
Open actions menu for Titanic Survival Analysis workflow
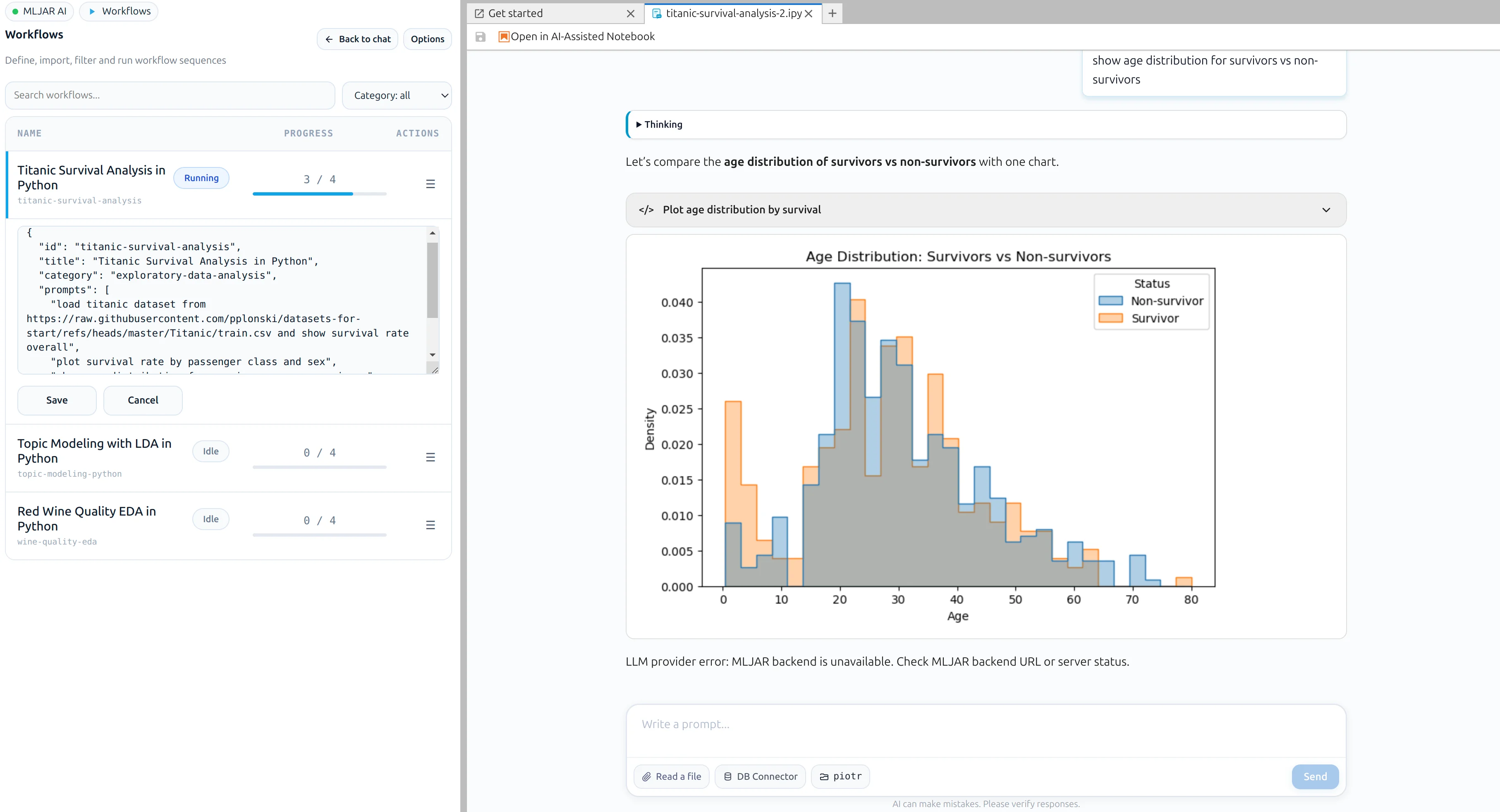pos(431,183)
